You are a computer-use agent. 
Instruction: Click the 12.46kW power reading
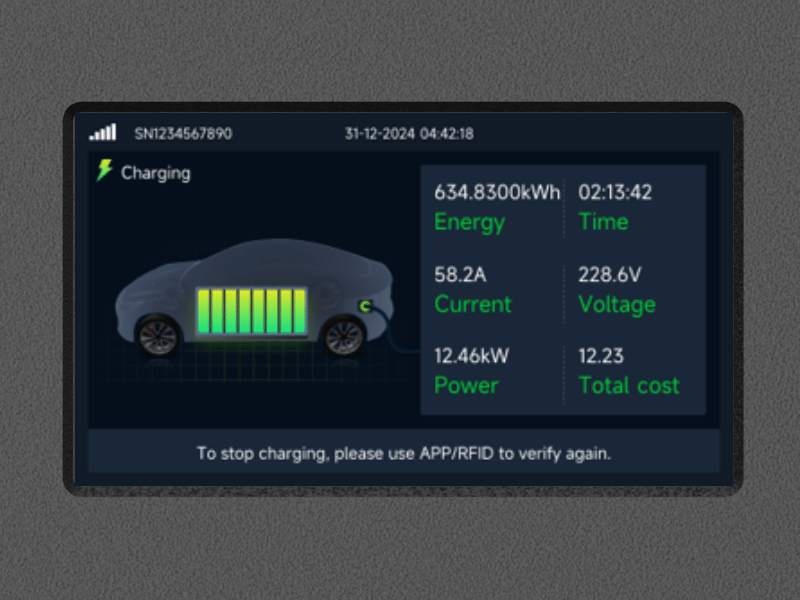(x=471, y=356)
